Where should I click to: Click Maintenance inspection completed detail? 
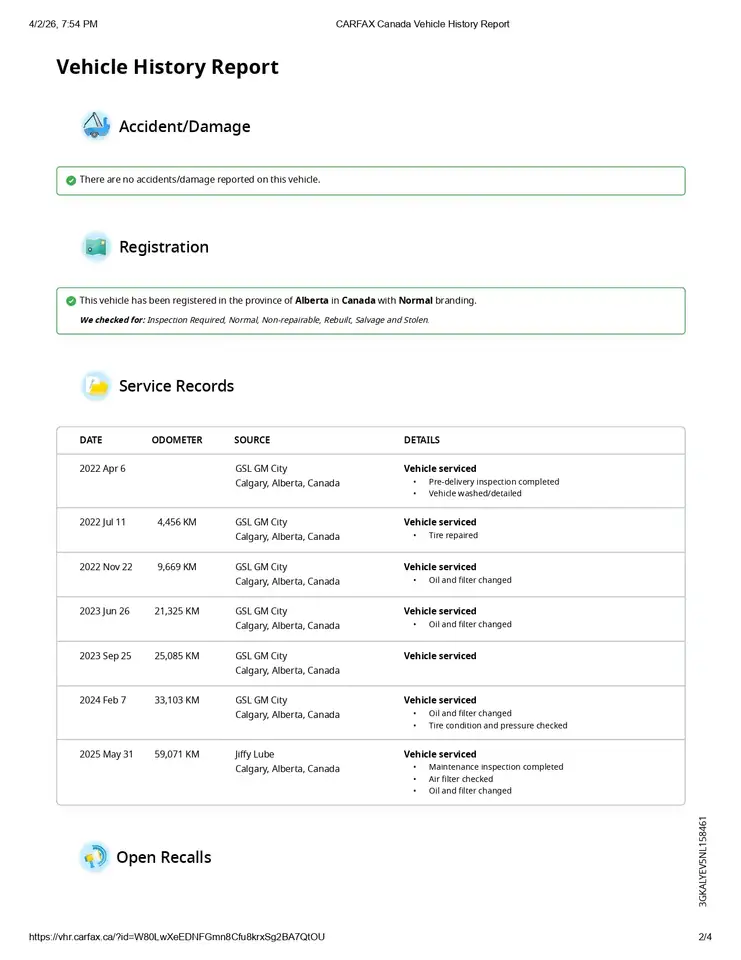[496, 767]
